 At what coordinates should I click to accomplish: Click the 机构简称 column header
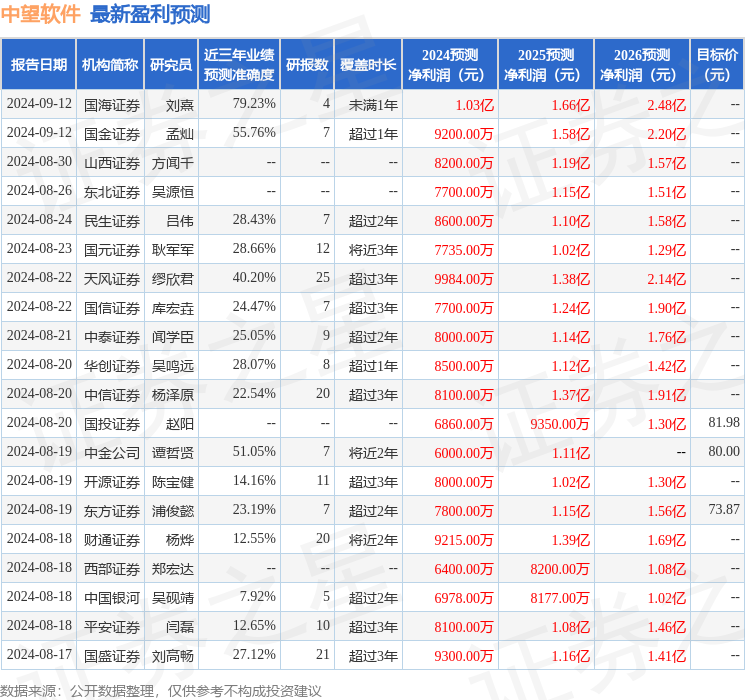tap(110, 65)
